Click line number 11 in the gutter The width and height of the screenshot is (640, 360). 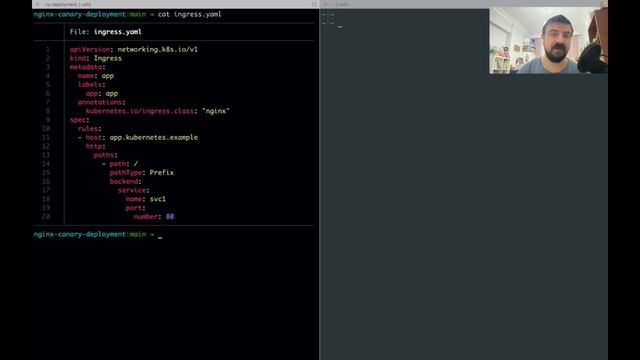tap(46, 138)
